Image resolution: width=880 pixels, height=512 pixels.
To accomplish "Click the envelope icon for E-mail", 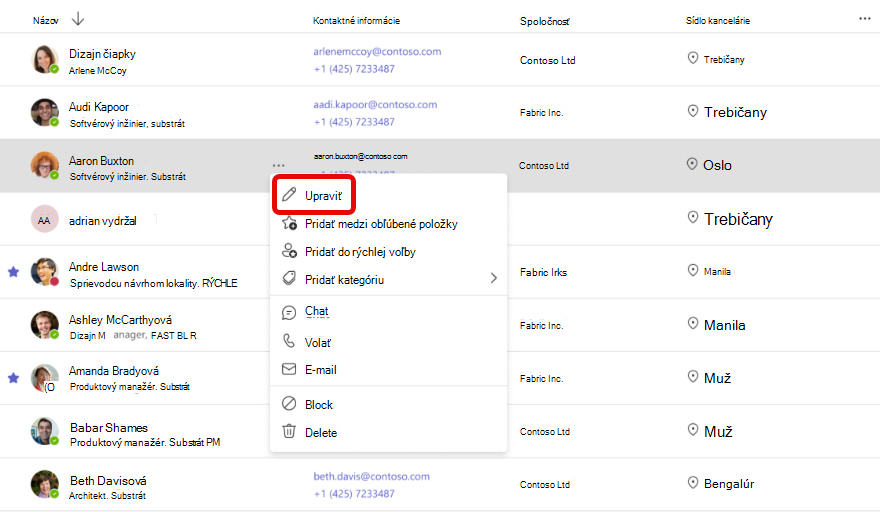I will pos(288,369).
